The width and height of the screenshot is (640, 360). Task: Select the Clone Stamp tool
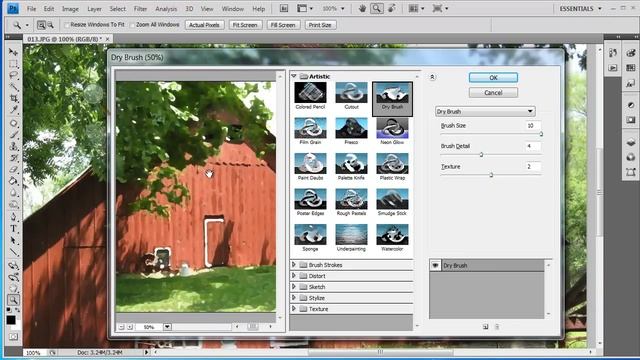coord(13,146)
